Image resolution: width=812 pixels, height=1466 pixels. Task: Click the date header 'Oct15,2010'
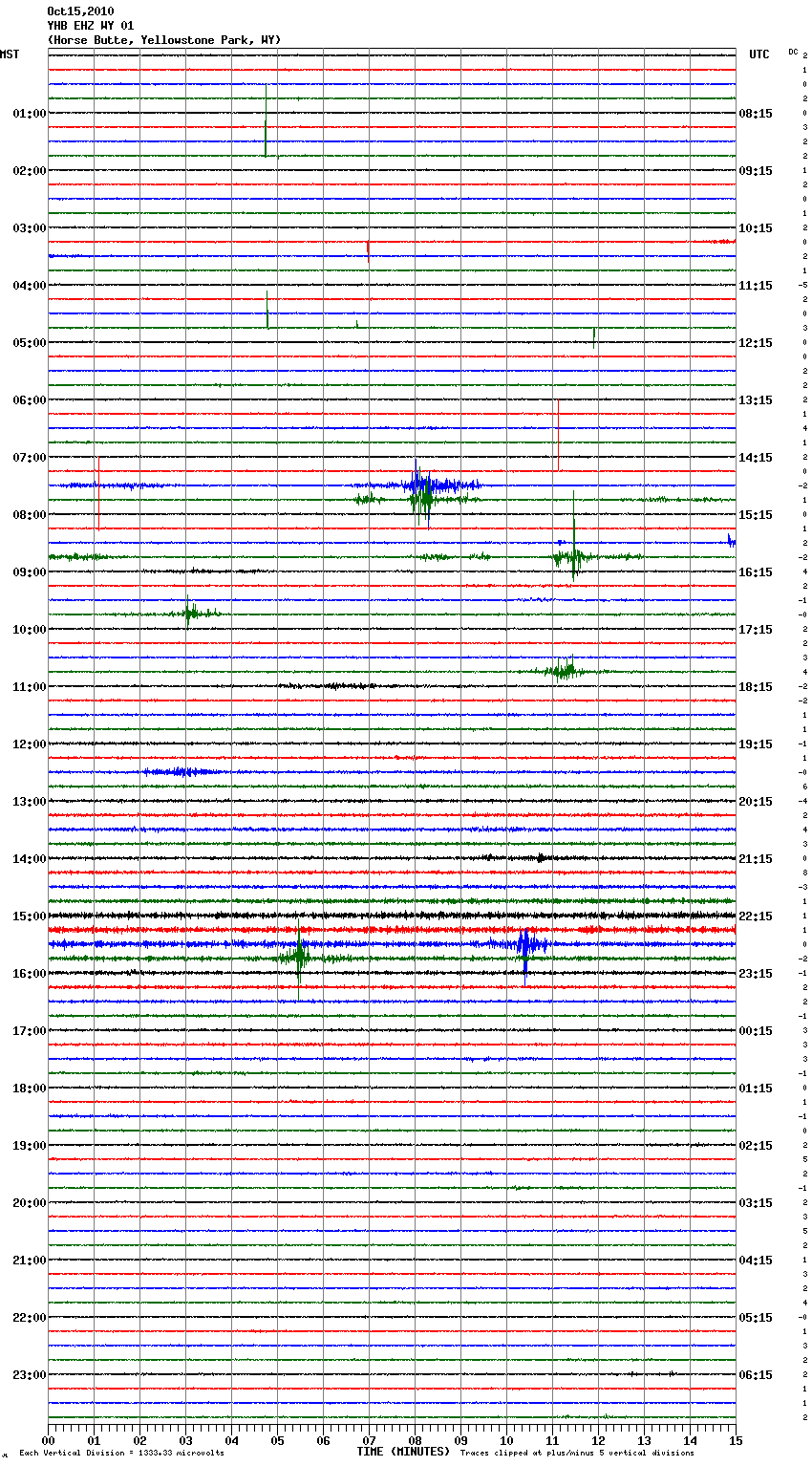point(80,11)
